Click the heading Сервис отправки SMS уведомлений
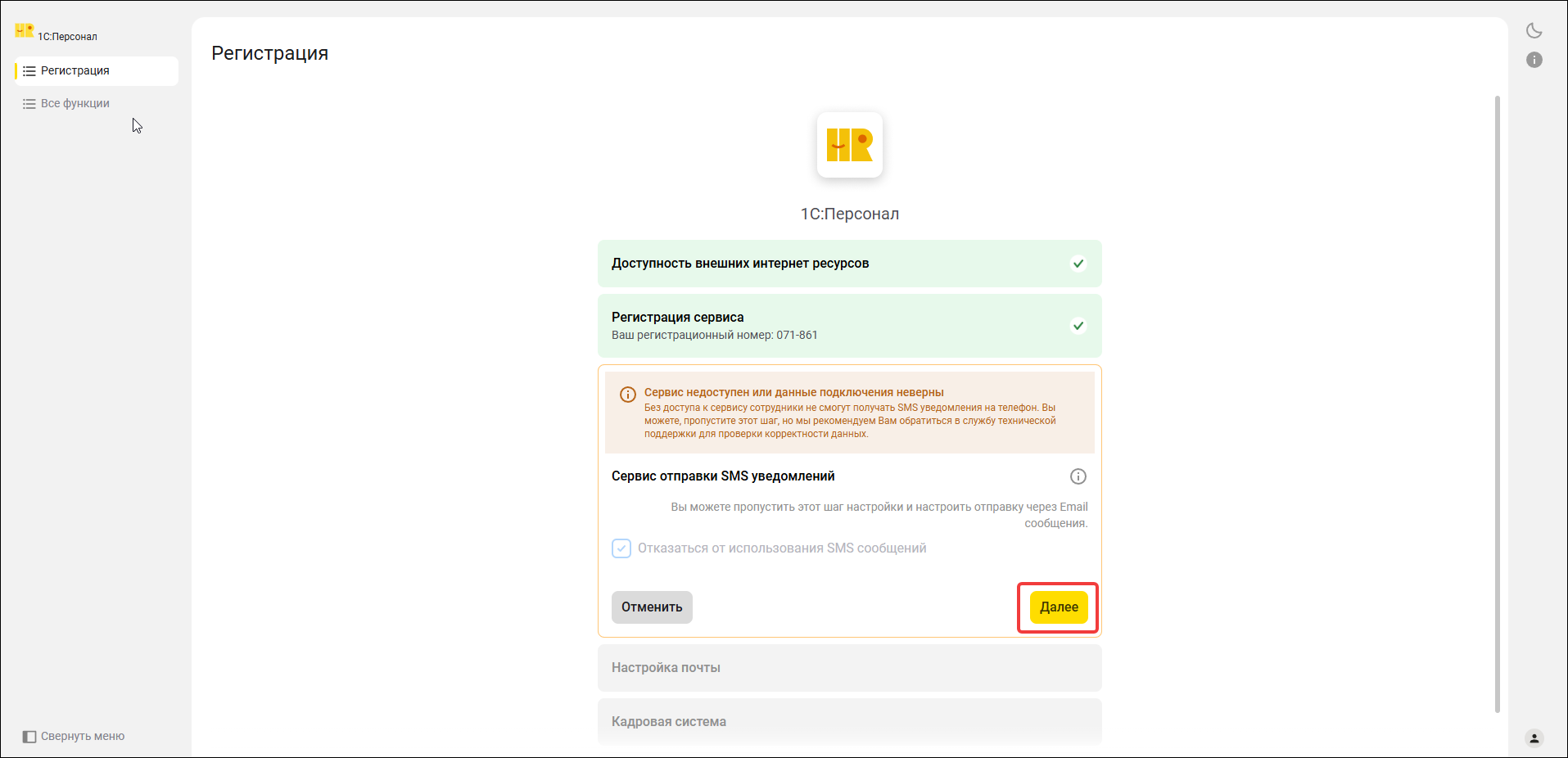 click(723, 476)
